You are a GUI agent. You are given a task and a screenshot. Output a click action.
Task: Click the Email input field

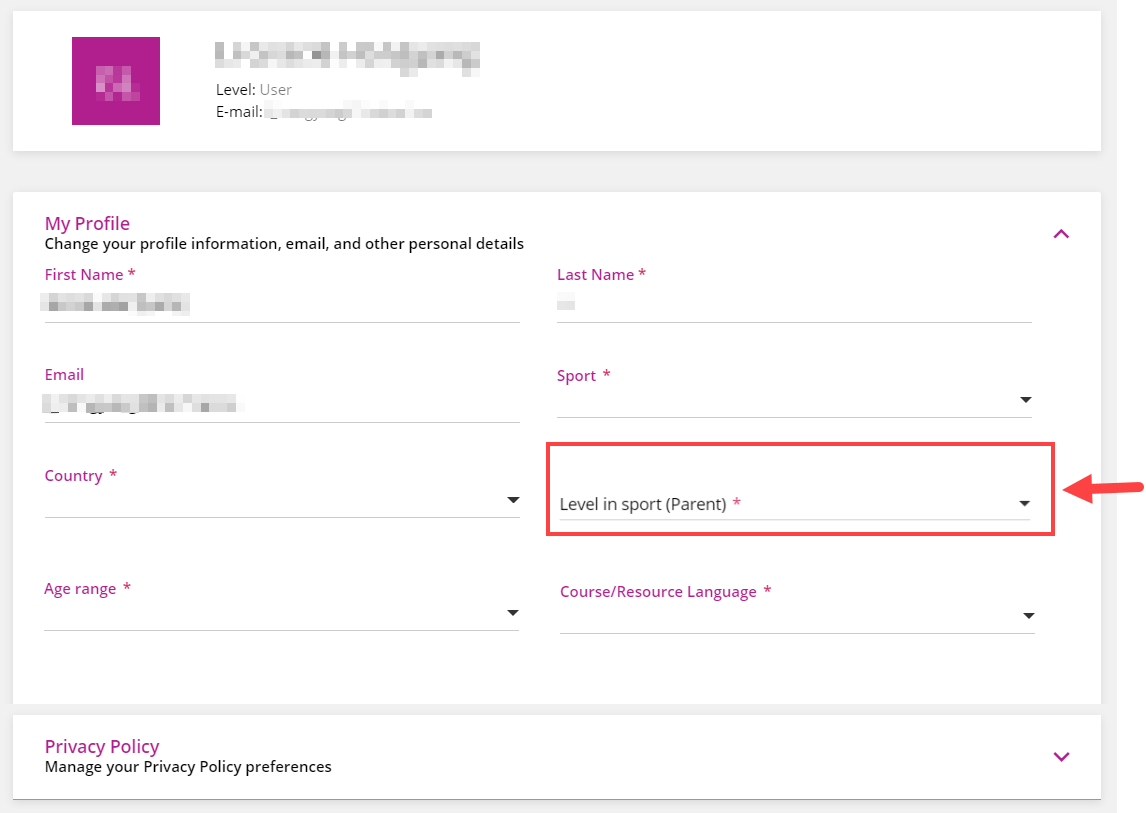click(282, 404)
